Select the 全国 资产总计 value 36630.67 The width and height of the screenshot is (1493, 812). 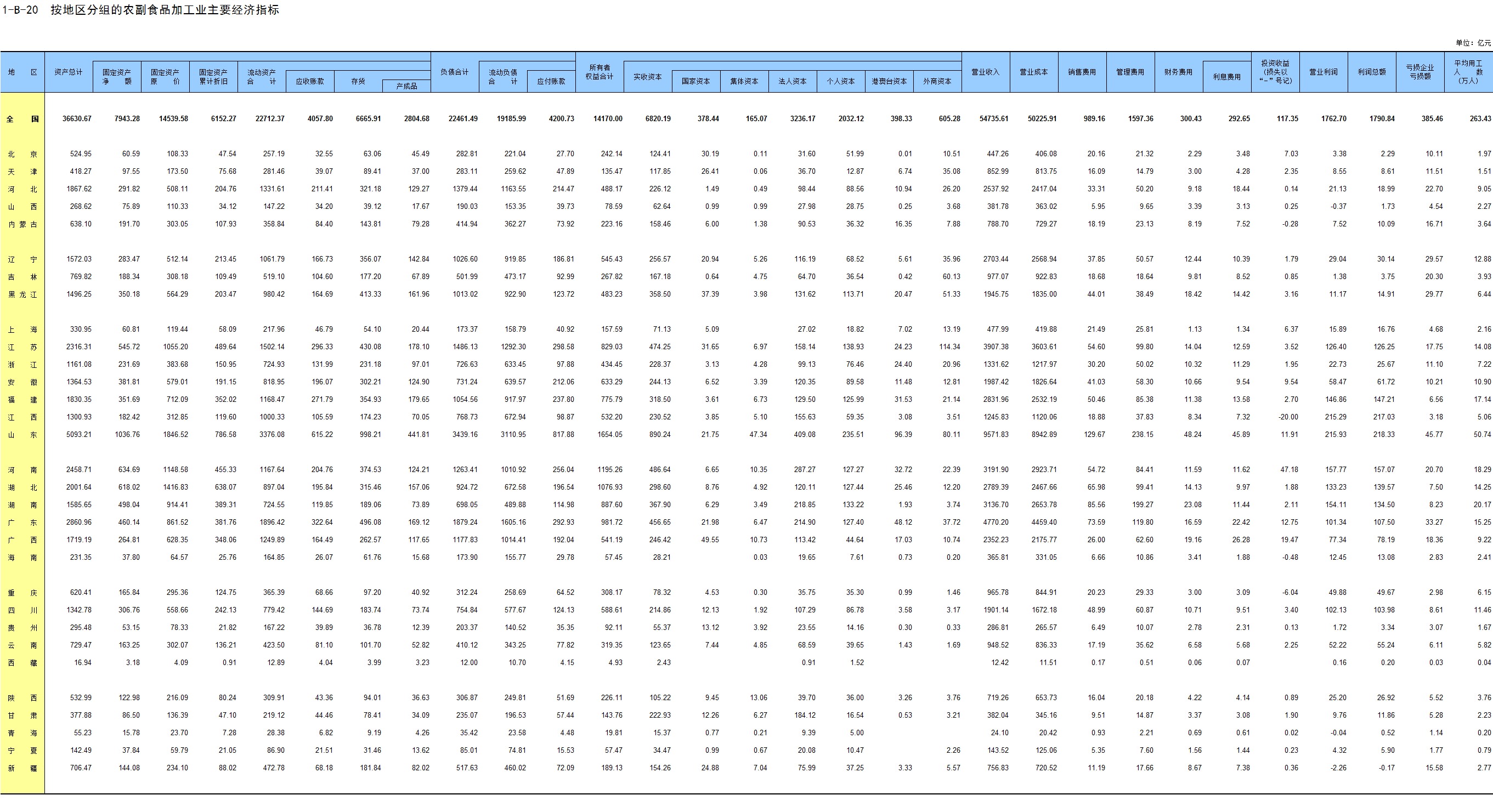76,119
